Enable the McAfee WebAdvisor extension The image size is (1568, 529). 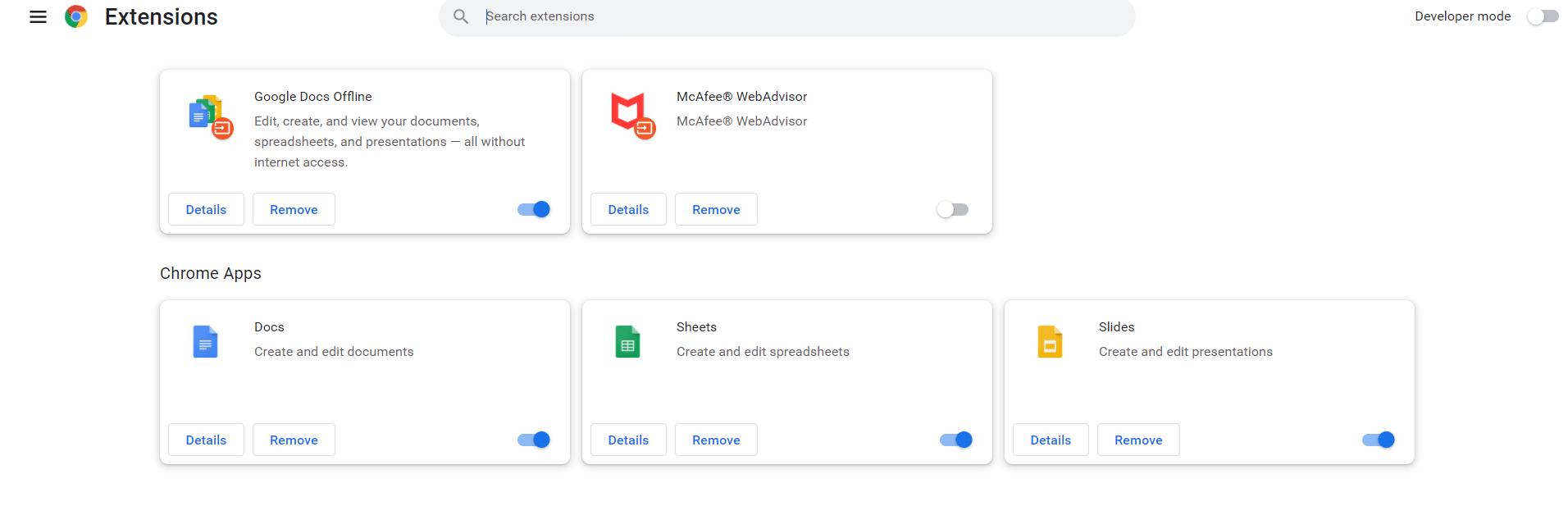[x=953, y=210]
